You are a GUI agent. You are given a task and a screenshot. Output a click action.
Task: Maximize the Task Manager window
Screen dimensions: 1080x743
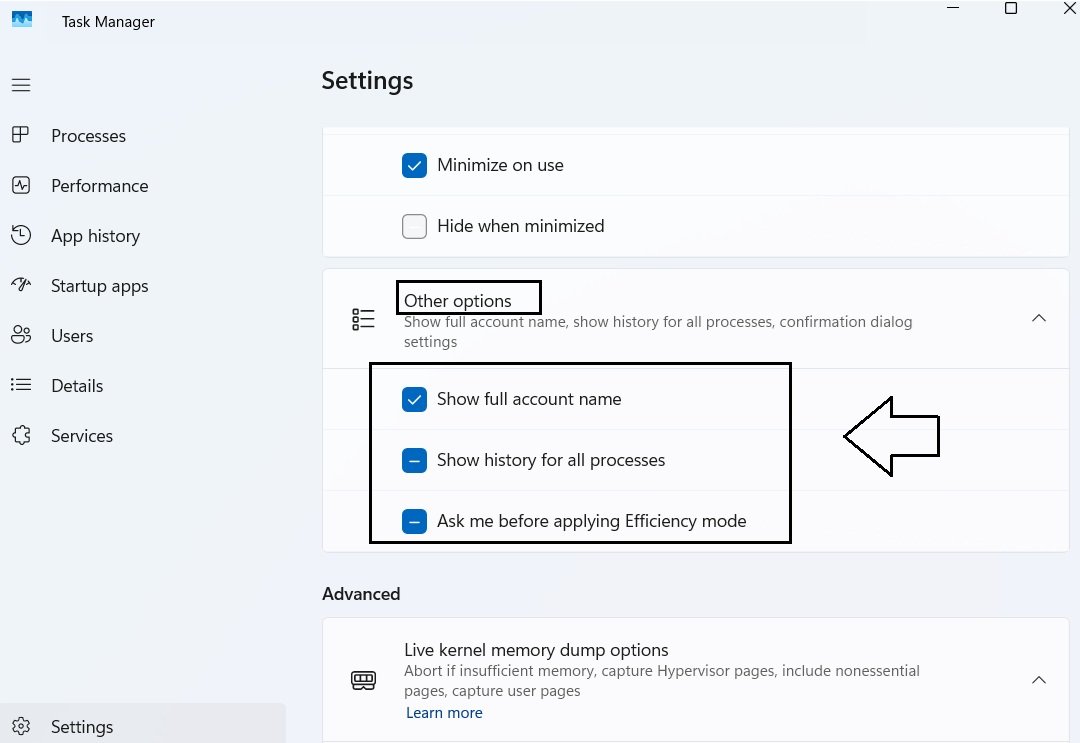[x=1011, y=8]
